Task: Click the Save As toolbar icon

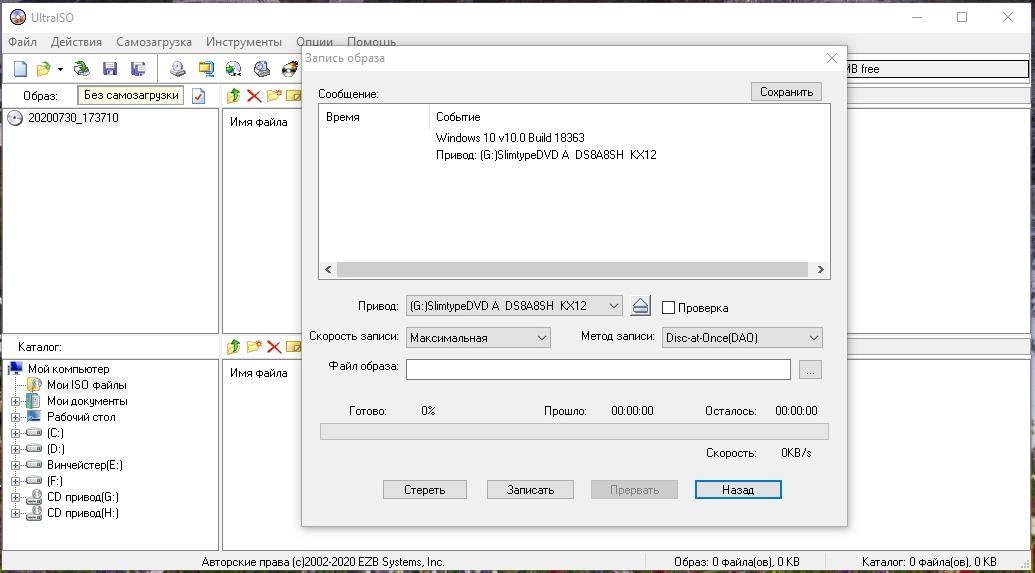Action: [138, 69]
